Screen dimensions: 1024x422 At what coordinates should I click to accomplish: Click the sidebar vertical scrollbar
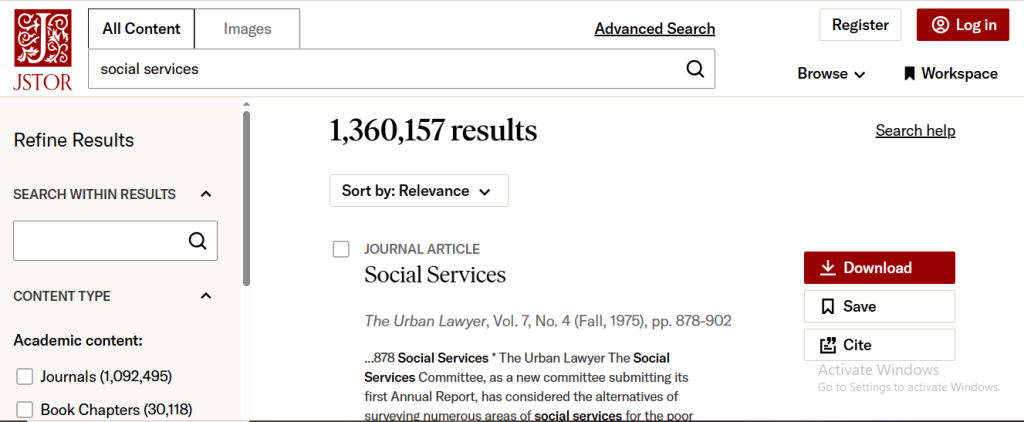(246, 198)
